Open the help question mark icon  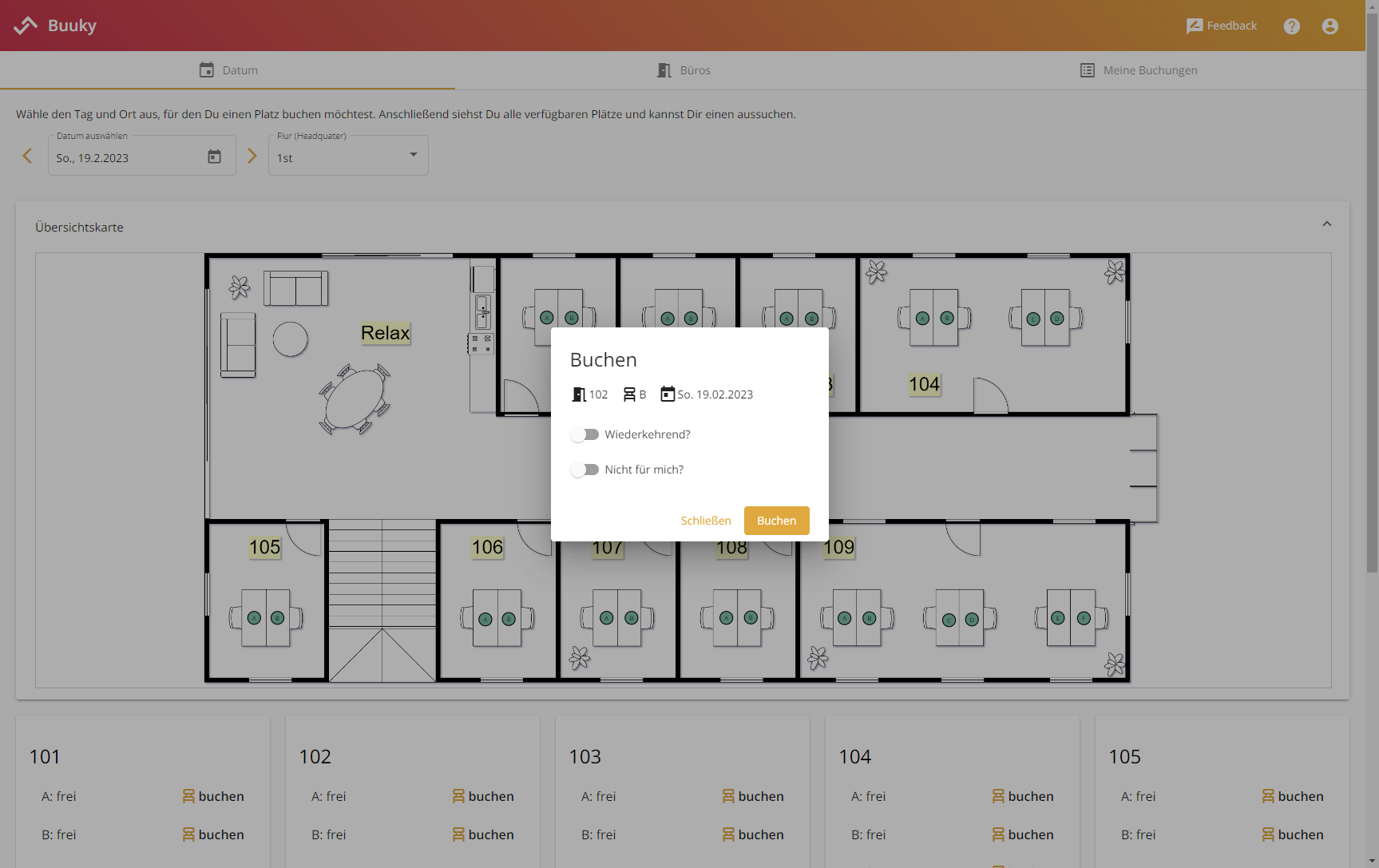coord(1292,26)
